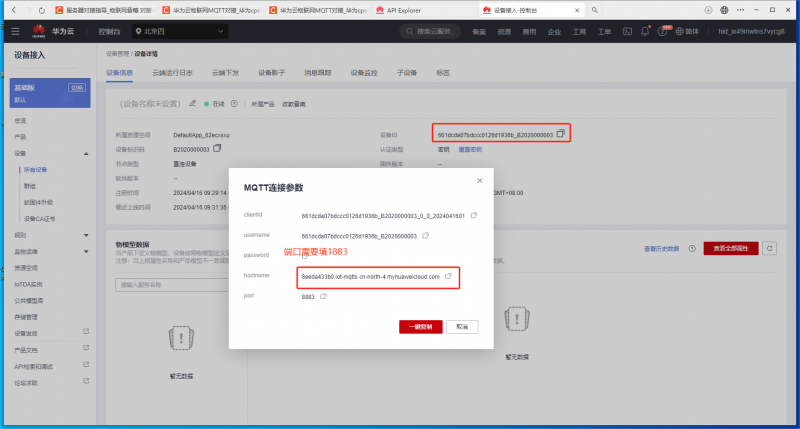
Task: Copy the 设备ID value icon
Action: pyautogui.click(x=560, y=133)
